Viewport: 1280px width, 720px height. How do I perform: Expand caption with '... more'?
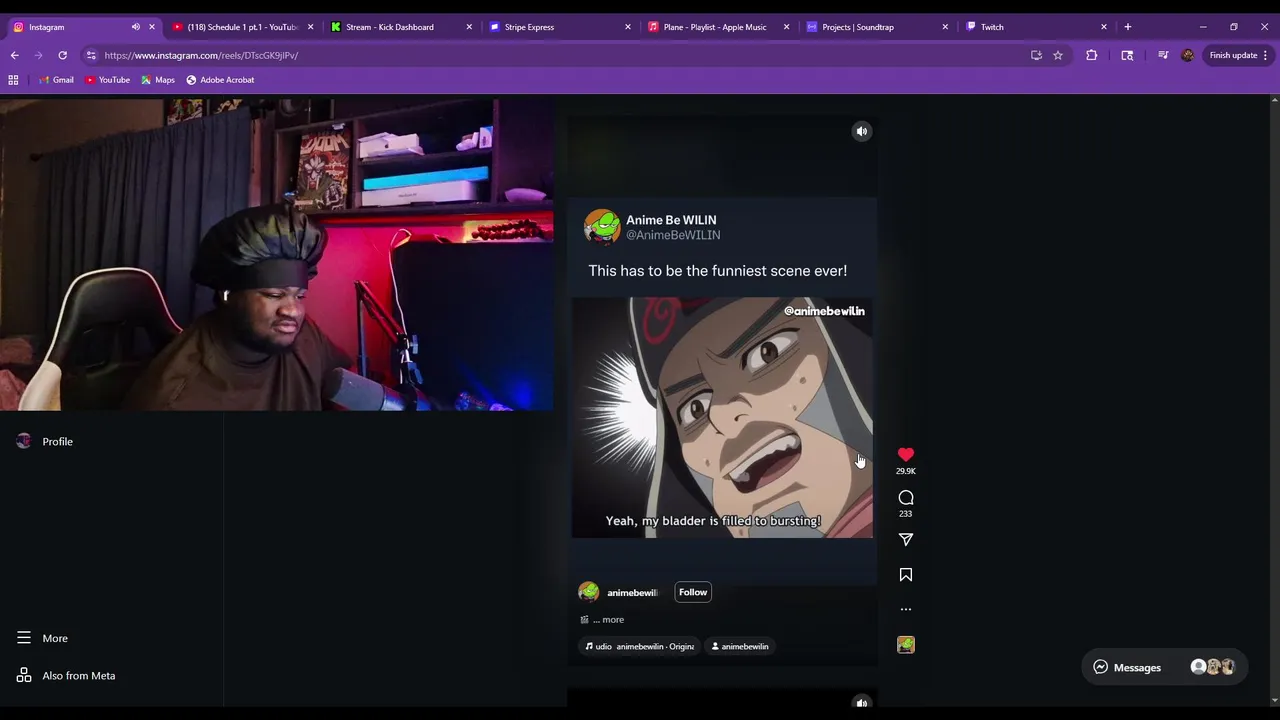point(608,620)
